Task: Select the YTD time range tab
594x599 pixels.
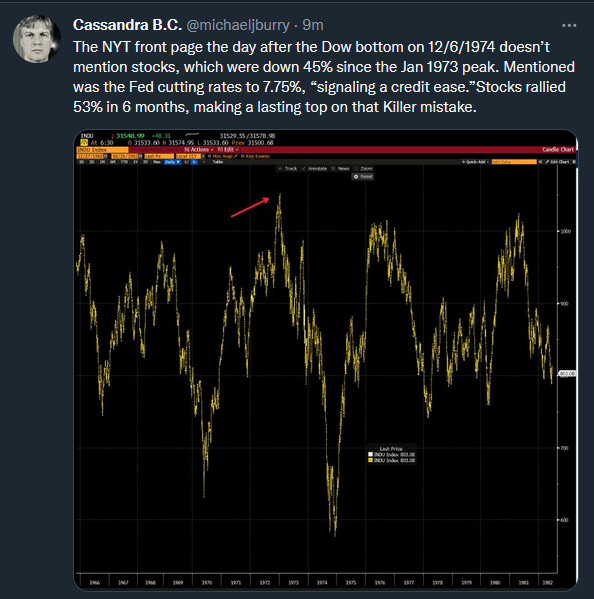Action: point(124,162)
